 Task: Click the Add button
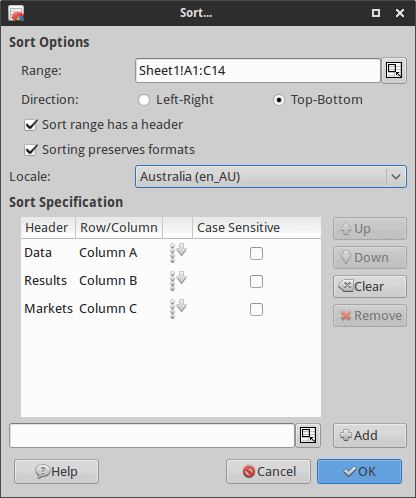pyautogui.click(x=370, y=435)
